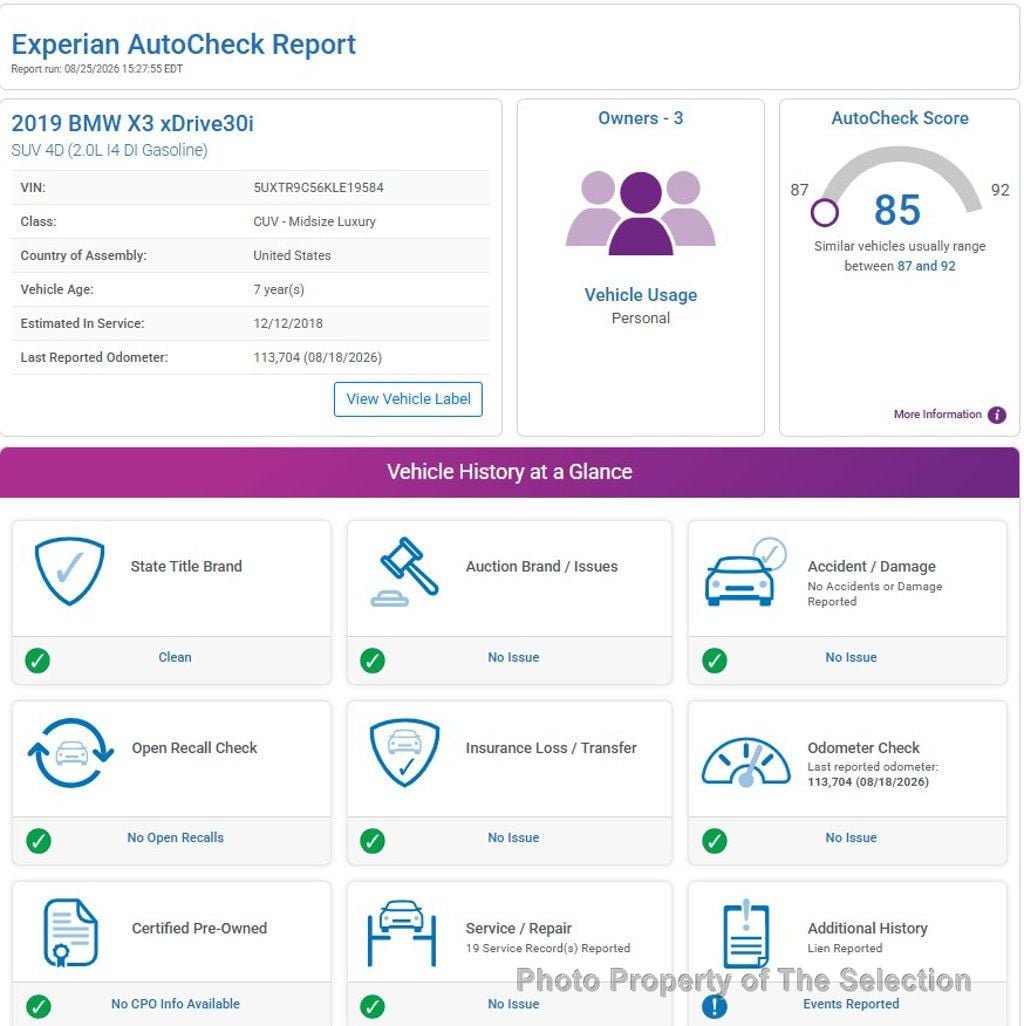The height and width of the screenshot is (1026, 1024).
Task: Click the score gauge circle marker
Action: [x=824, y=213]
